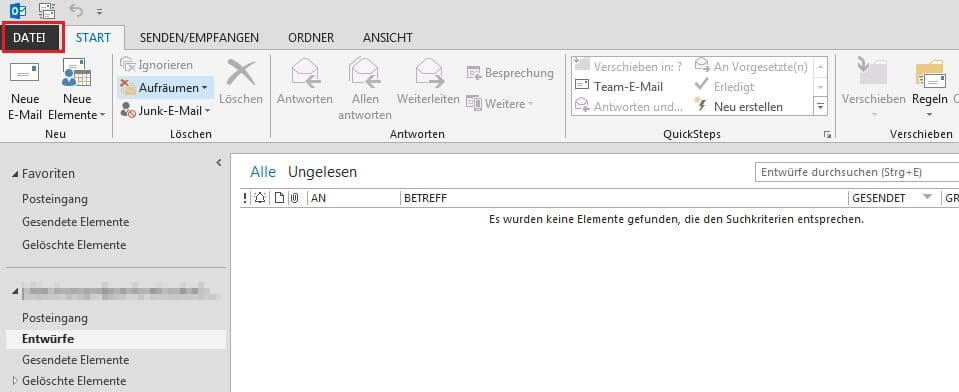Filter by Ungelesen messages
959x392 pixels.
(x=322, y=172)
